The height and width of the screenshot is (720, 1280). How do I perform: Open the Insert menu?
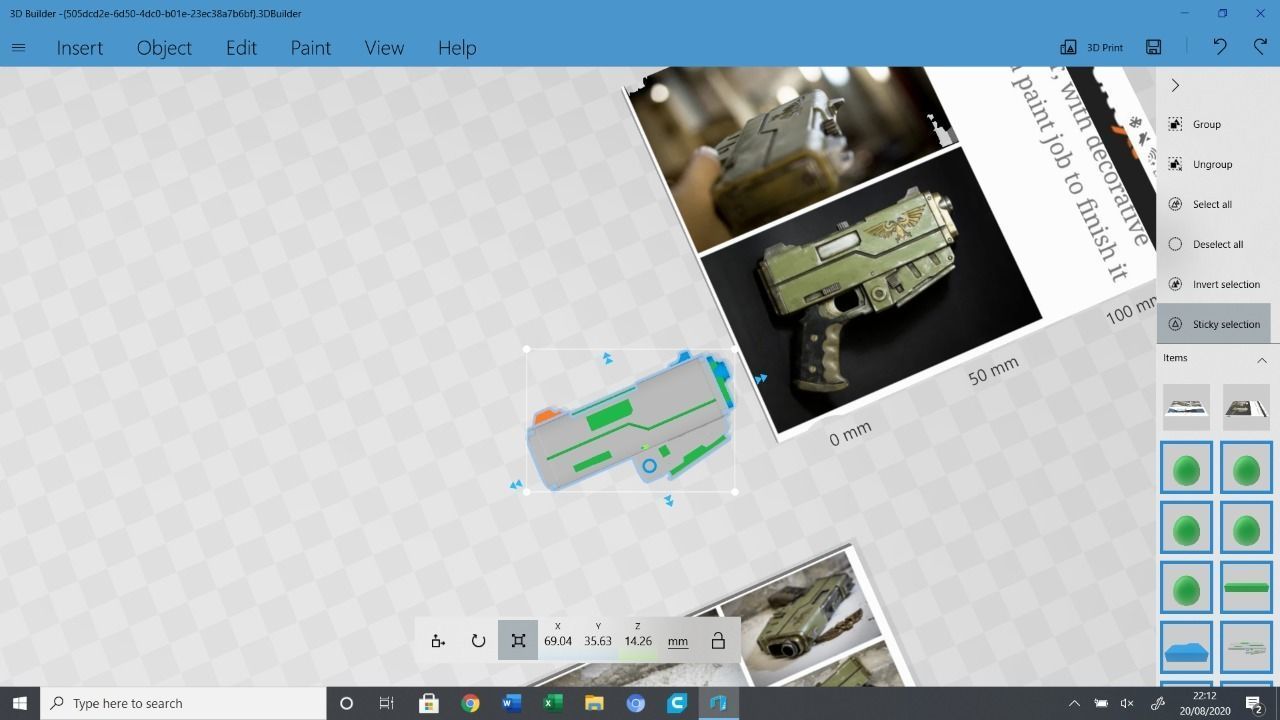click(x=79, y=48)
